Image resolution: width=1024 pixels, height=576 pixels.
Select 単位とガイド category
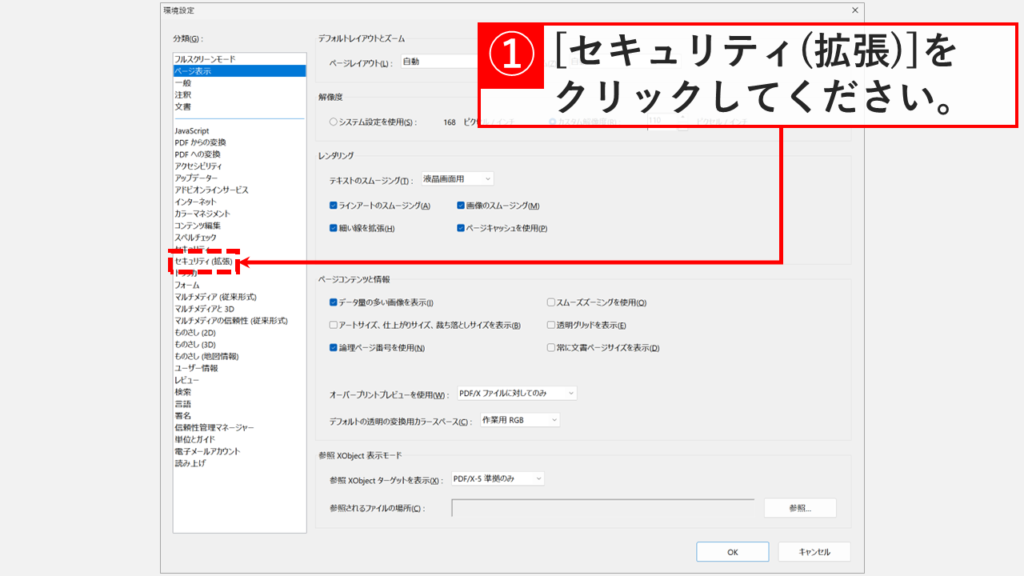(195, 439)
